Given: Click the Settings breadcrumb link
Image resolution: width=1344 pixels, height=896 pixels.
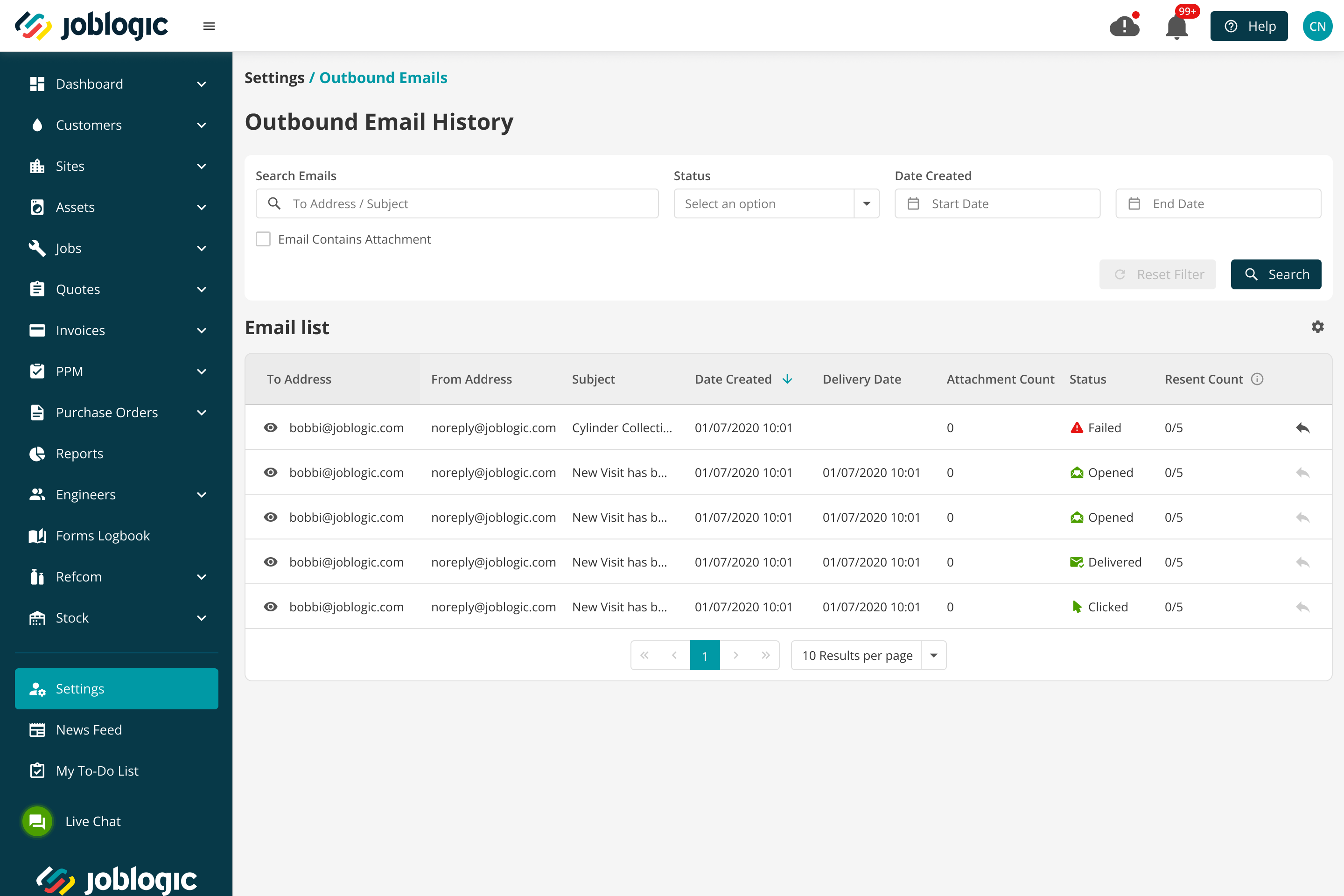Looking at the screenshot, I should click(274, 78).
